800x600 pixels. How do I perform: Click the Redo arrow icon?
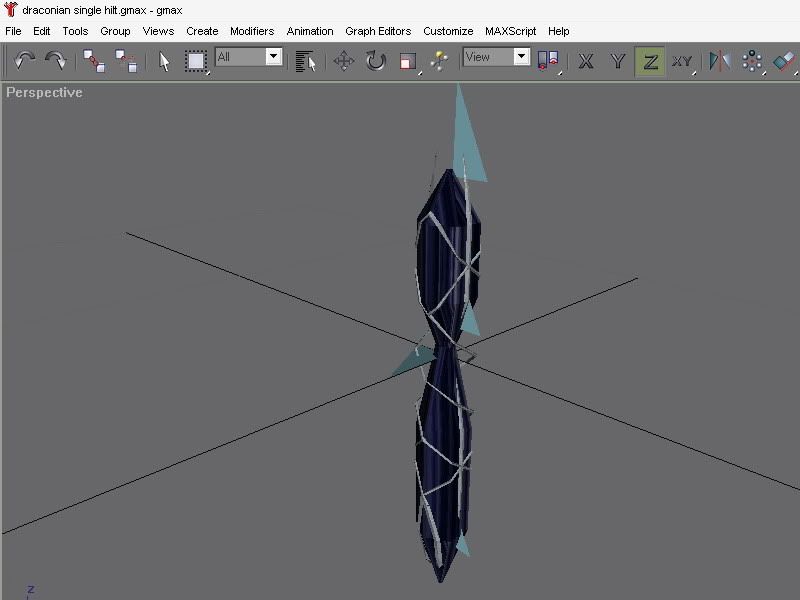(55, 61)
